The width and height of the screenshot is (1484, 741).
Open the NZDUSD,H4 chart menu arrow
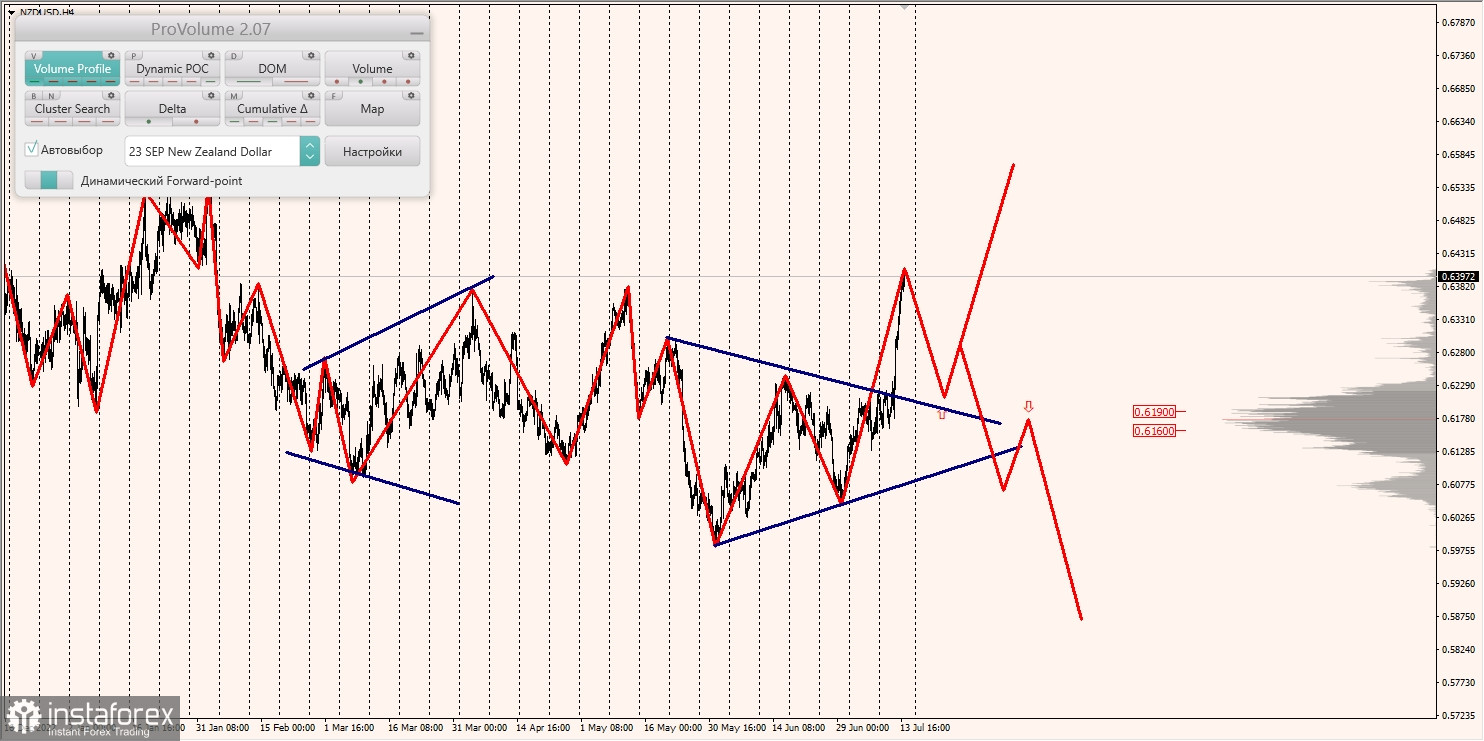[10, 12]
